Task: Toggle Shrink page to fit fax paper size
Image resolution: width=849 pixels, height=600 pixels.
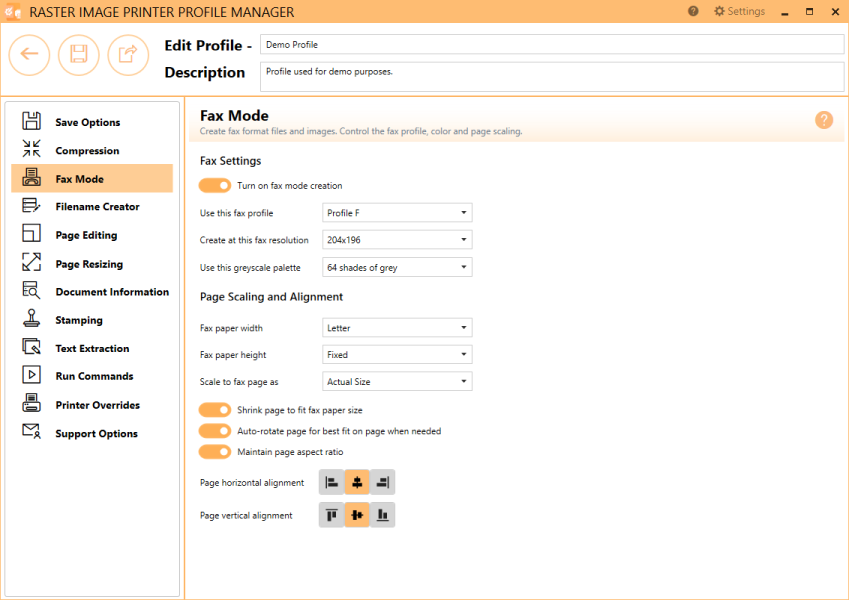Action: [215, 410]
